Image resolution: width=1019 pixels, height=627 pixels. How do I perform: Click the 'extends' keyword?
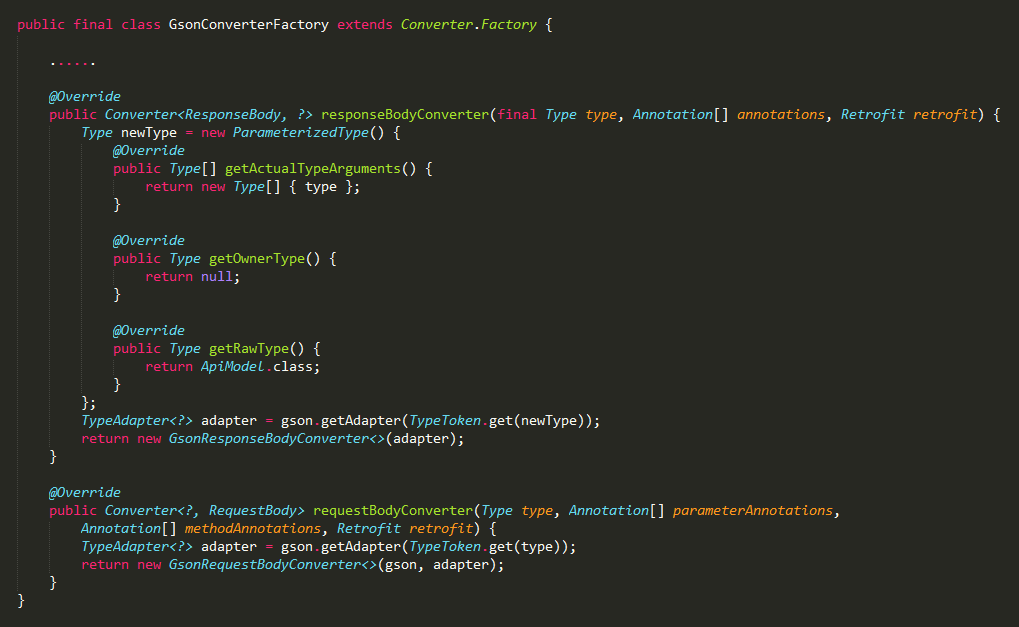tap(365, 25)
